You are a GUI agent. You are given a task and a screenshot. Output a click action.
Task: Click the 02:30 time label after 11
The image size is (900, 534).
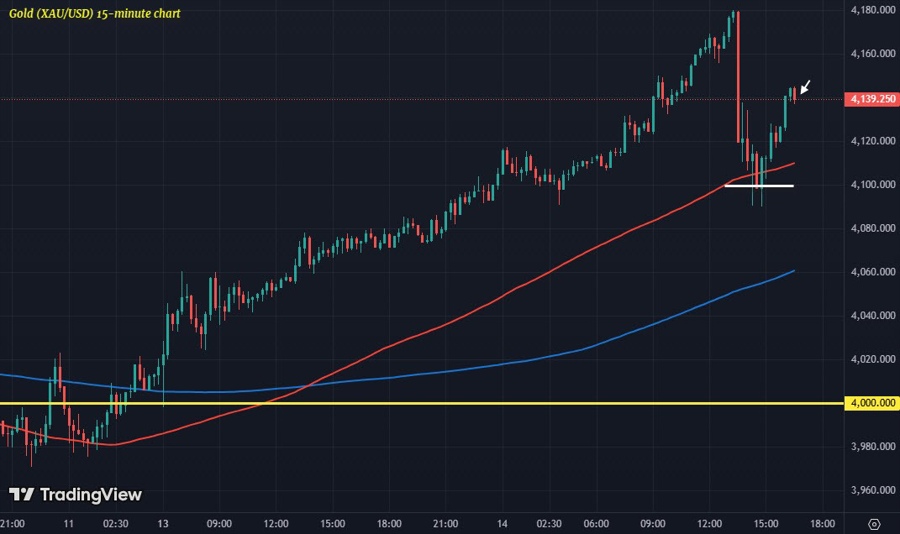(x=115, y=523)
